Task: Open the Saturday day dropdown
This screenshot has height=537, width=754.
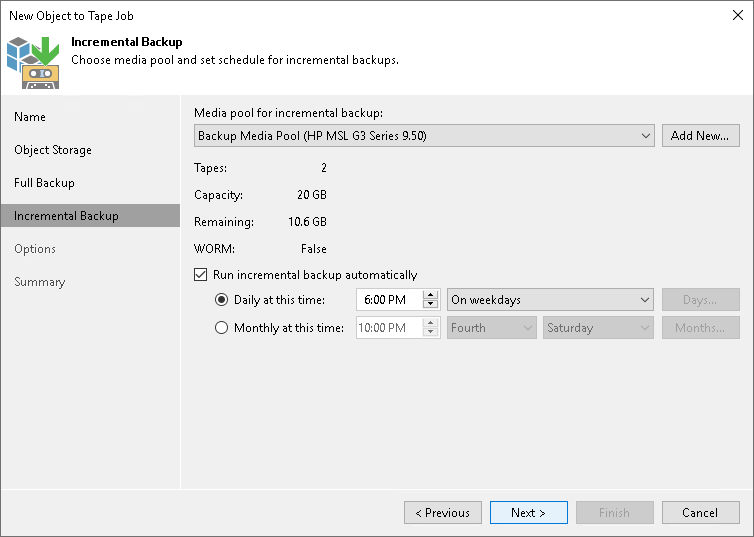Action: [598, 328]
